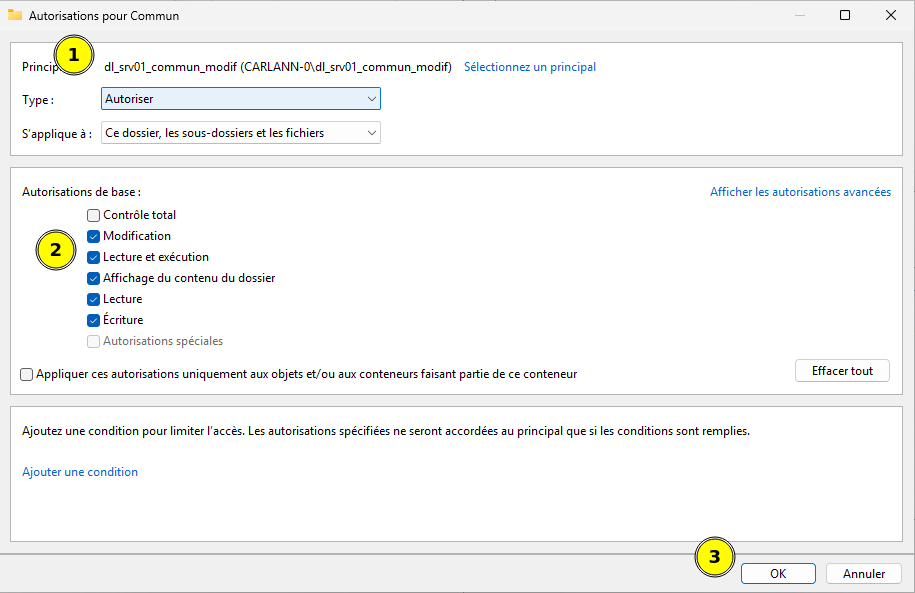915x593 pixels.
Task: Click Ajouter une condition link
Action: click(x=80, y=472)
